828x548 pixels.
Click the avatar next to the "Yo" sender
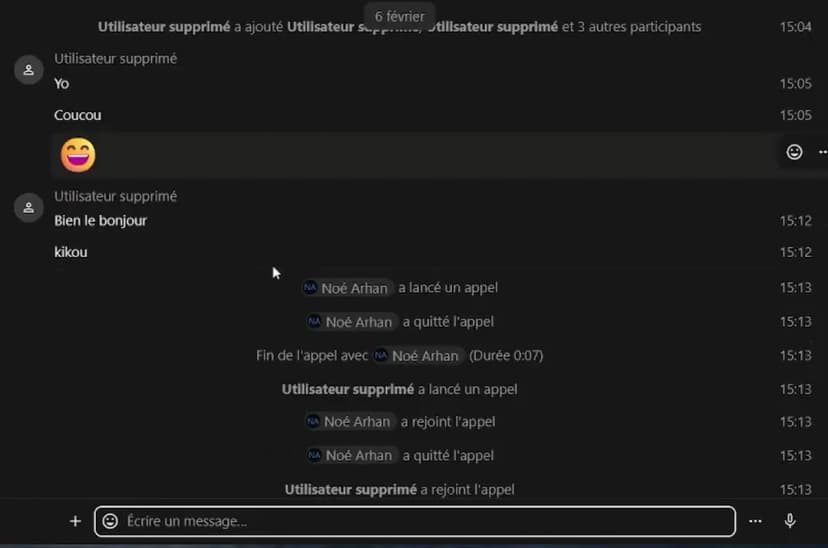(x=28, y=70)
